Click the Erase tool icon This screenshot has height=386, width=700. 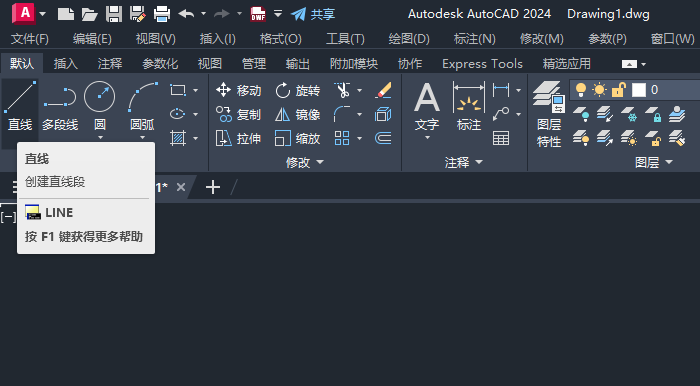click(383, 90)
